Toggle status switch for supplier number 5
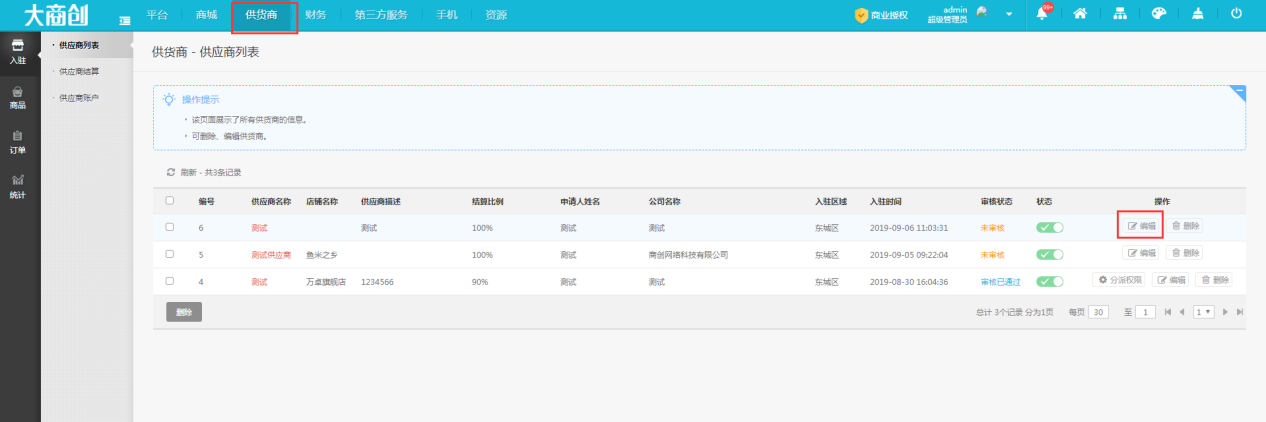The width and height of the screenshot is (1266, 422). [x=1050, y=254]
